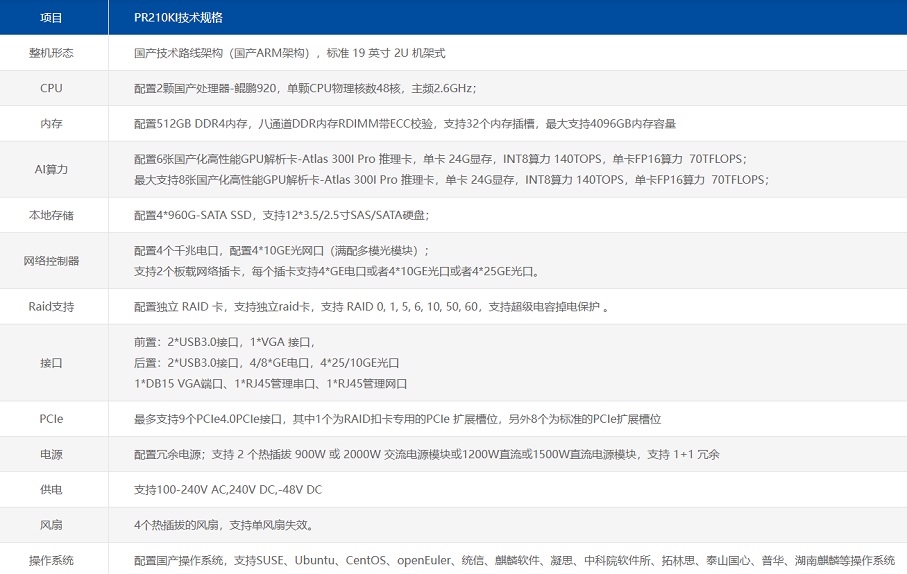Screen dimensions: 907x574
Task: Click the '配置512GB DDR4内存' description
Action: tap(405, 124)
